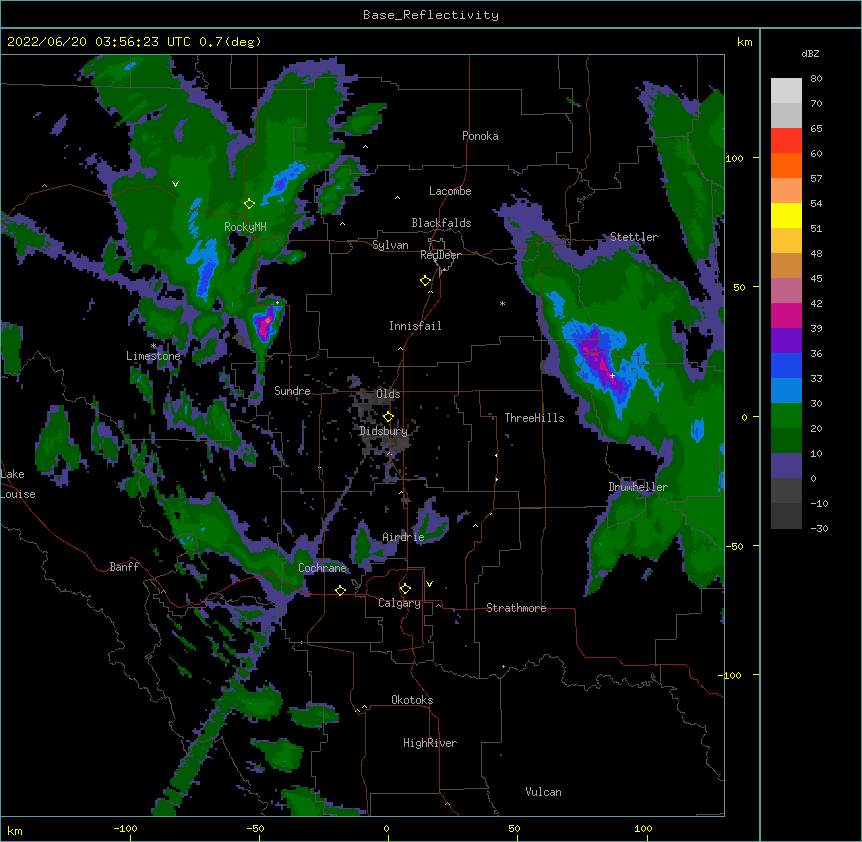Click the Blackfalds city label
Image resolution: width=862 pixels, height=842 pixels.
[441, 223]
